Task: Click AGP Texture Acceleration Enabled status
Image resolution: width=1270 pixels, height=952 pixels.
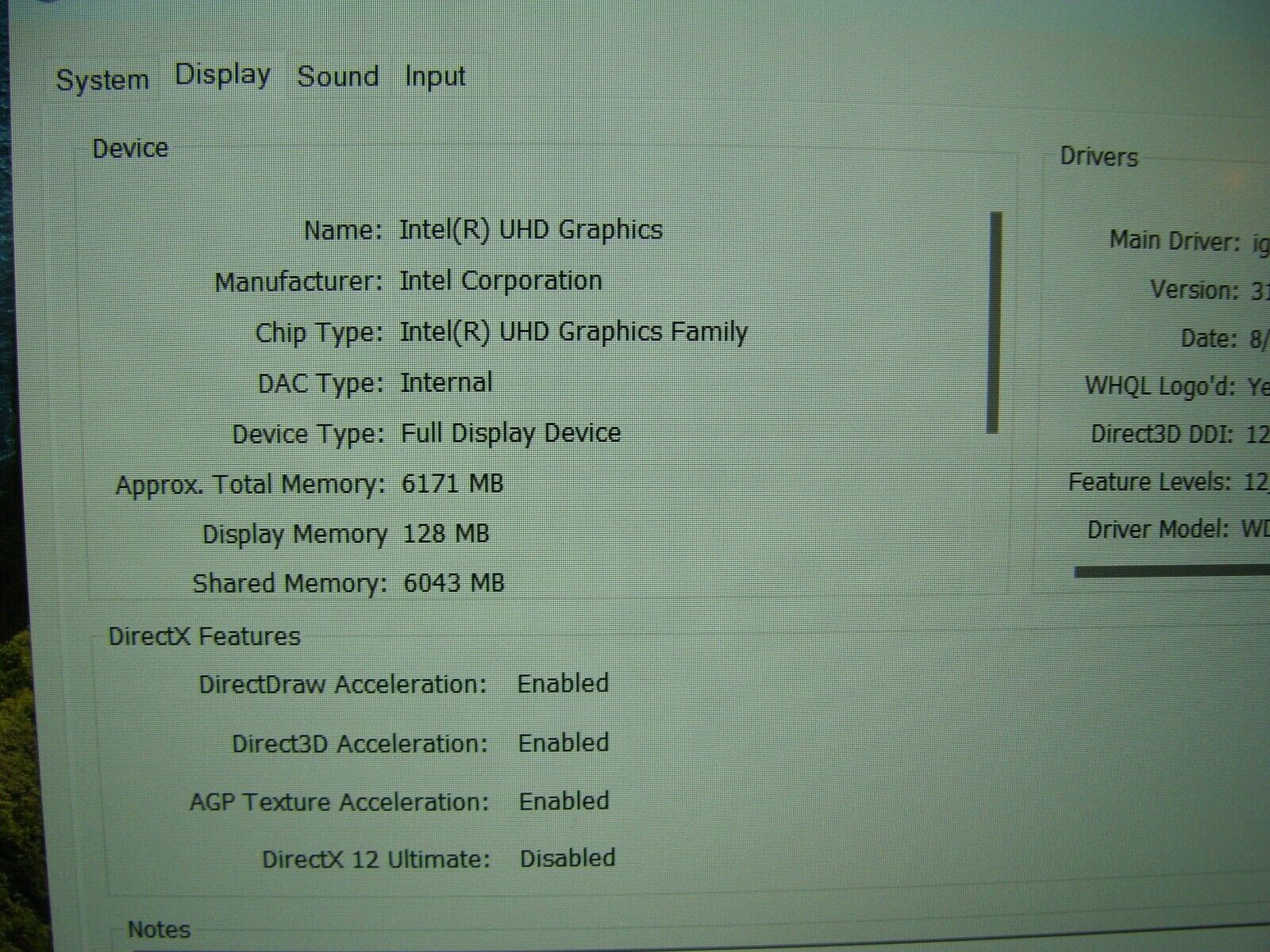Action: pyautogui.click(x=564, y=800)
